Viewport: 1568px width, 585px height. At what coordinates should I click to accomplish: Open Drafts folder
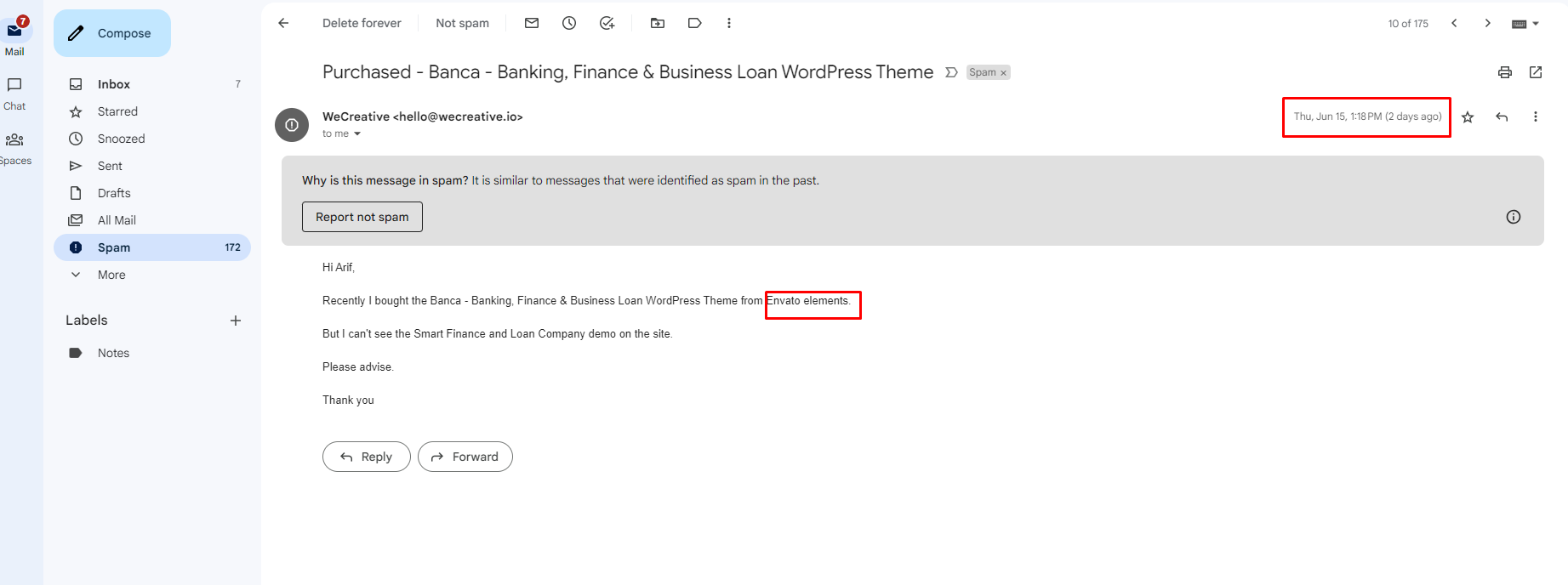pyautogui.click(x=152, y=193)
